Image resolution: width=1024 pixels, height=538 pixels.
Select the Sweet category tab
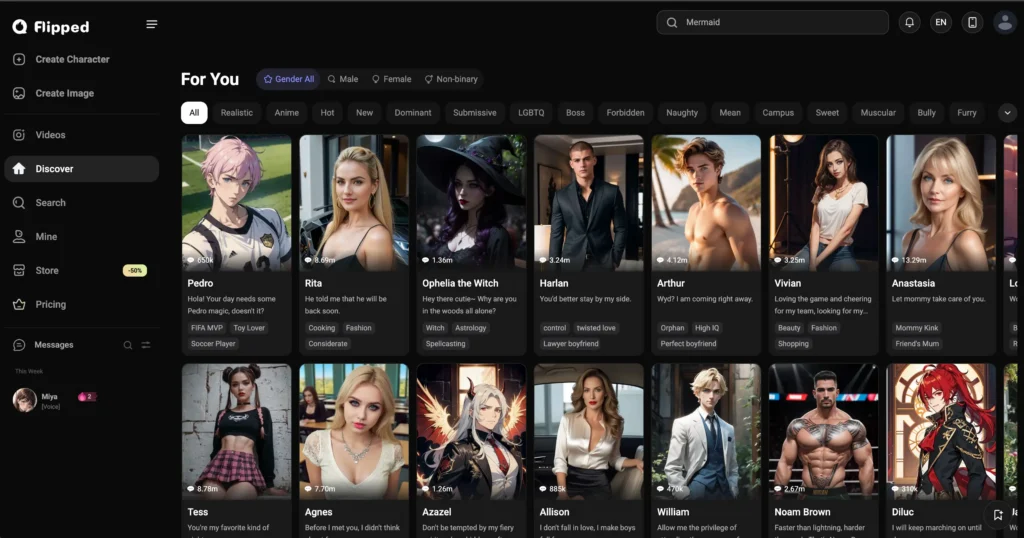point(827,112)
